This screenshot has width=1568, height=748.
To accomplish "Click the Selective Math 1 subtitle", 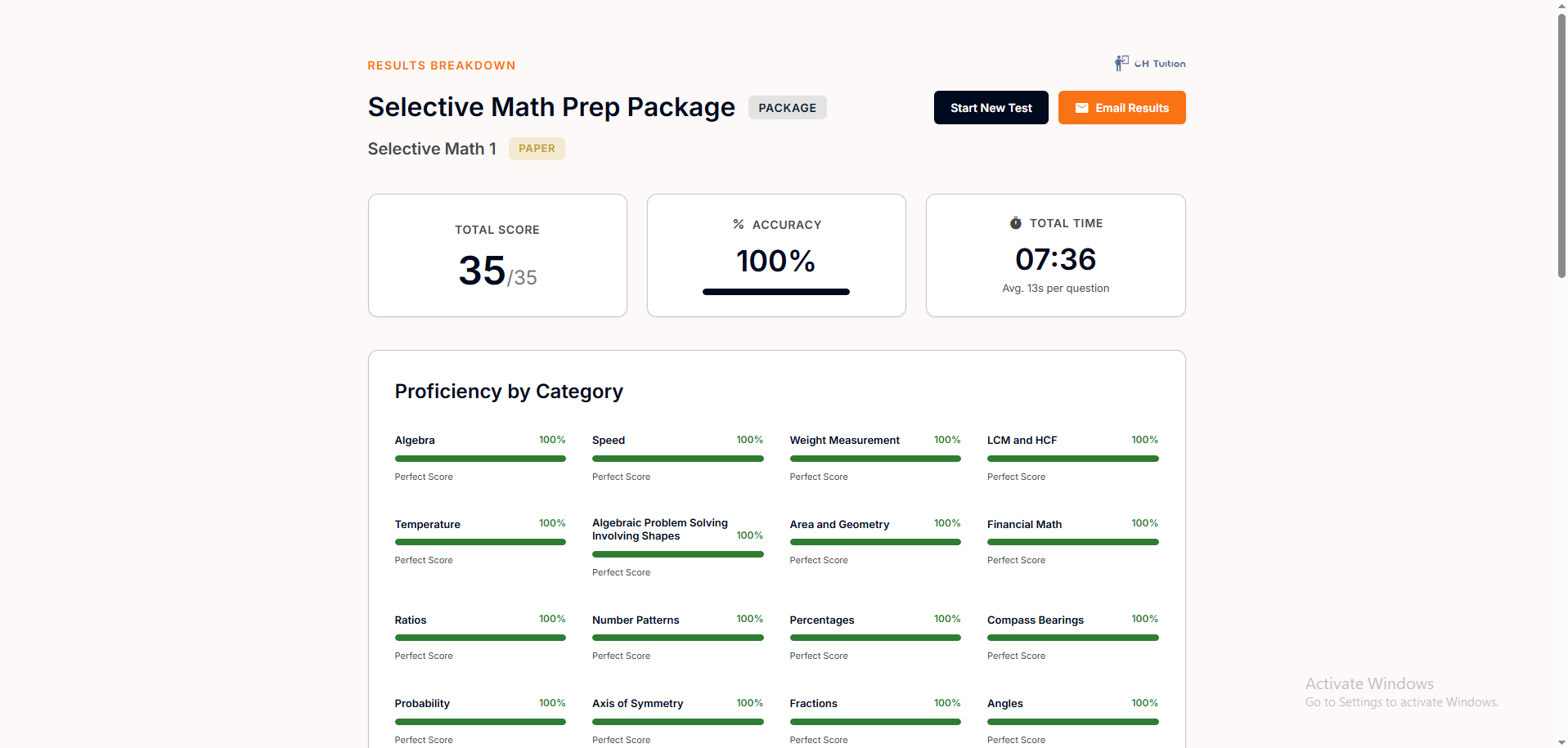I will point(432,149).
